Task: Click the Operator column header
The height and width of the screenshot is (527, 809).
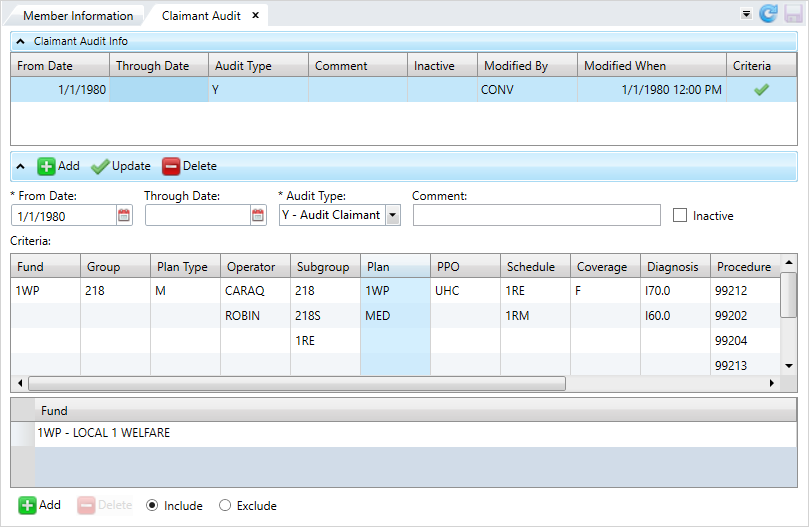Action: [x=255, y=267]
